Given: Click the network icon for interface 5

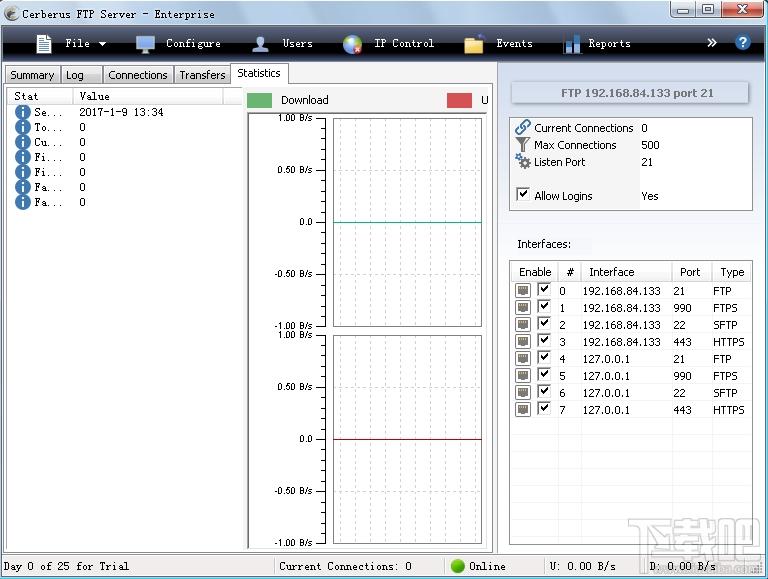Looking at the screenshot, I should (523, 376).
